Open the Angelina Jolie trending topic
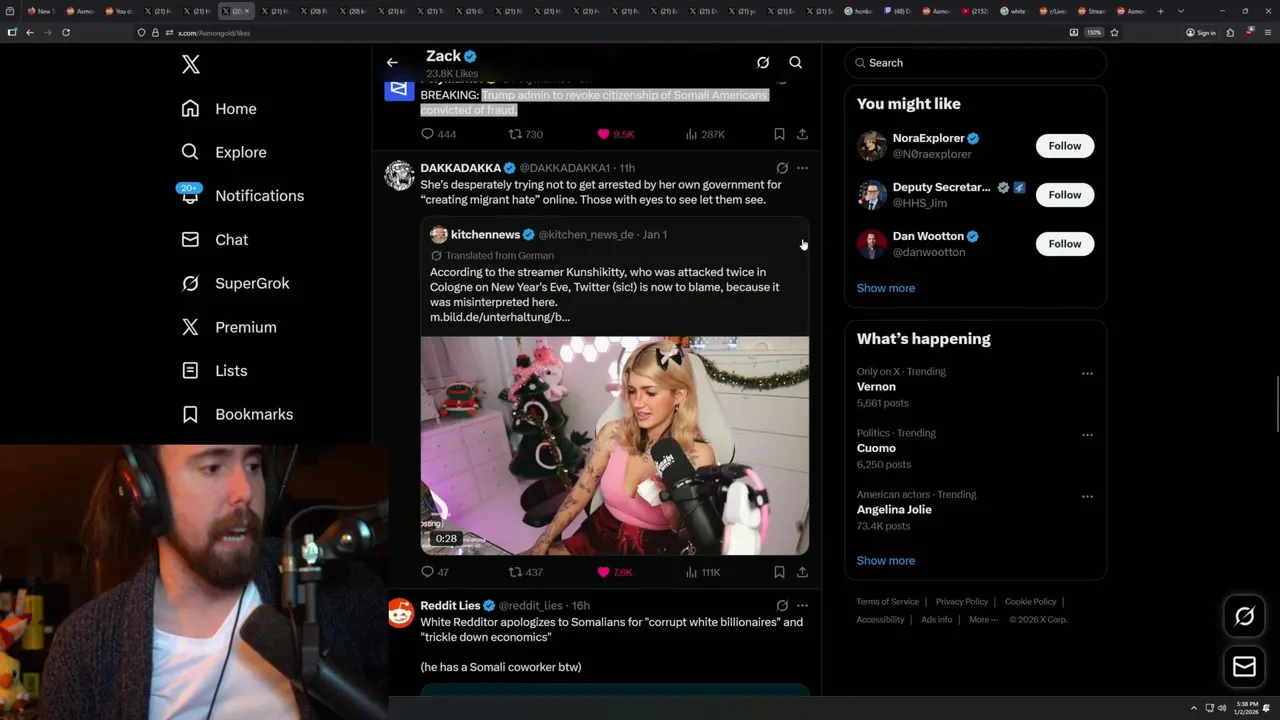The height and width of the screenshot is (720, 1280). [x=894, y=510]
